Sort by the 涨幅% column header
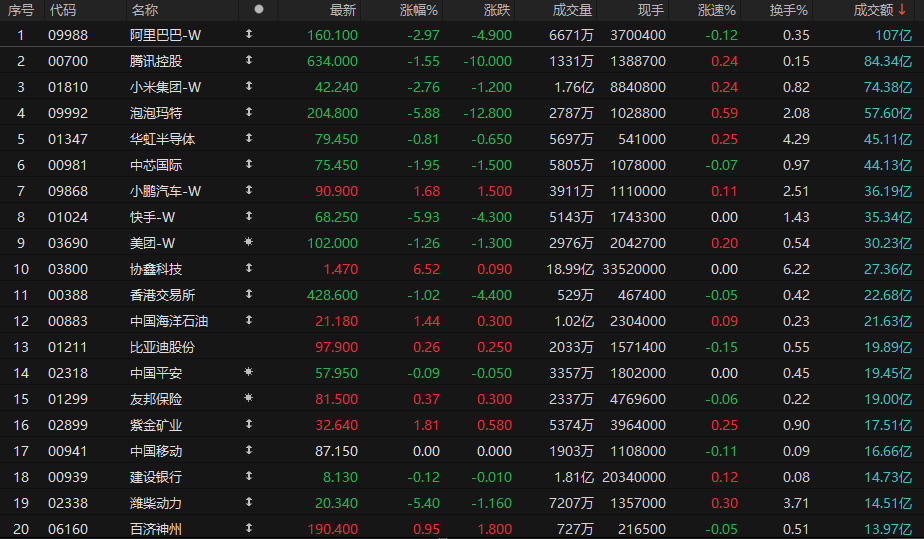 (x=419, y=10)
